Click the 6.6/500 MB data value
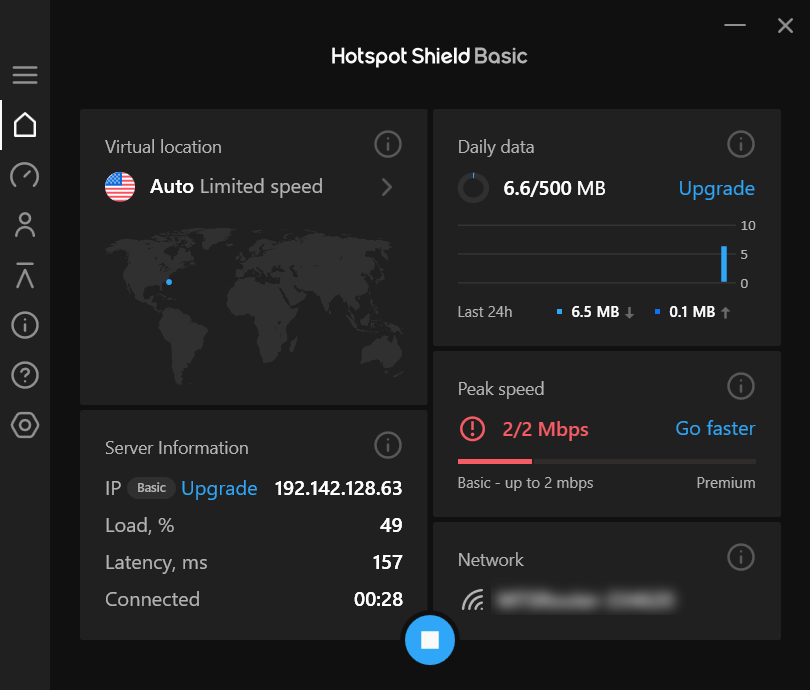810x690 pixels. click(554, 189)
